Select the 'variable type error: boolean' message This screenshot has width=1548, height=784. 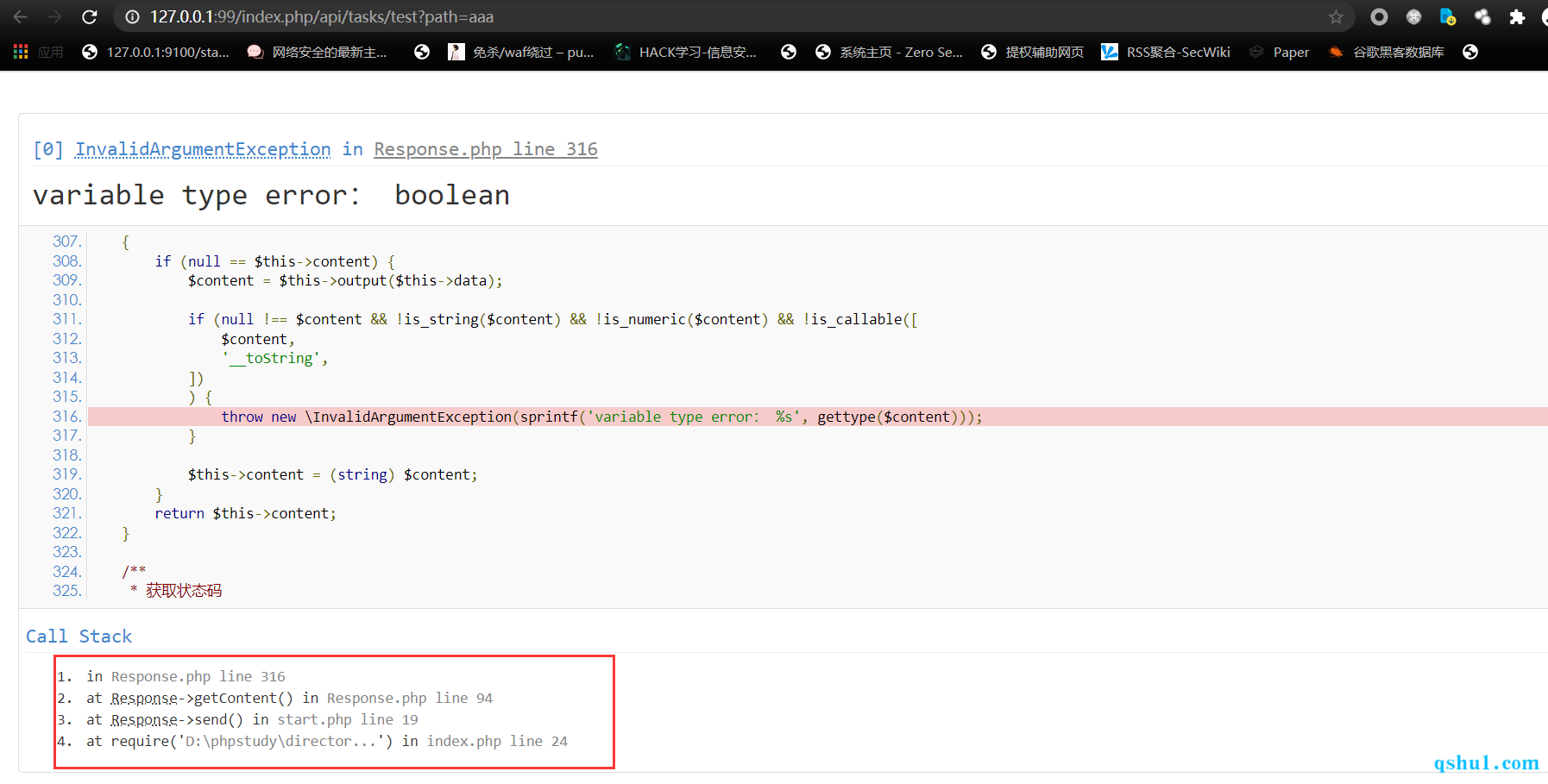(x=271, y=196)
